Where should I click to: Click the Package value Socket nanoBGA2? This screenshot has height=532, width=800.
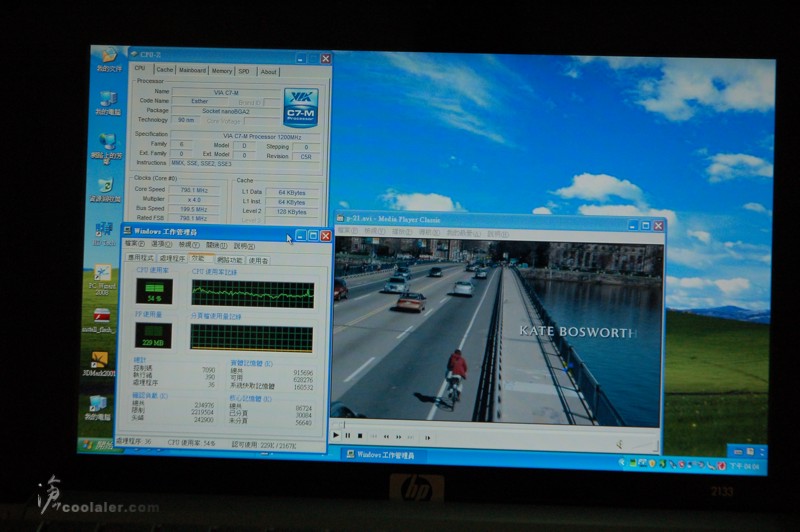click(226, 111)
